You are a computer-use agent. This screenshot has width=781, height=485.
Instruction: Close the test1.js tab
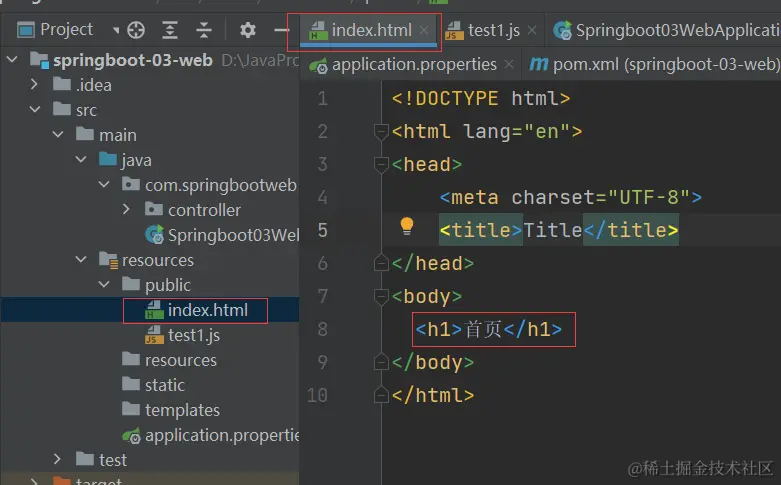[x=532, y=30]
